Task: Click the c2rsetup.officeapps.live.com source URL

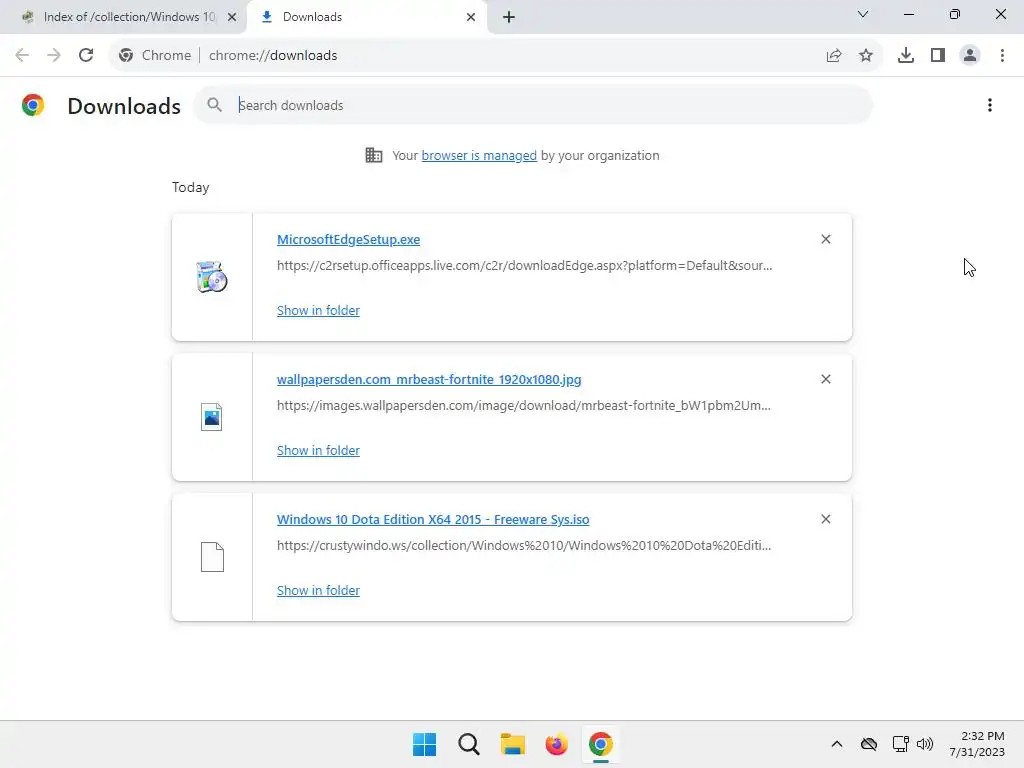Action: [524, 266]
